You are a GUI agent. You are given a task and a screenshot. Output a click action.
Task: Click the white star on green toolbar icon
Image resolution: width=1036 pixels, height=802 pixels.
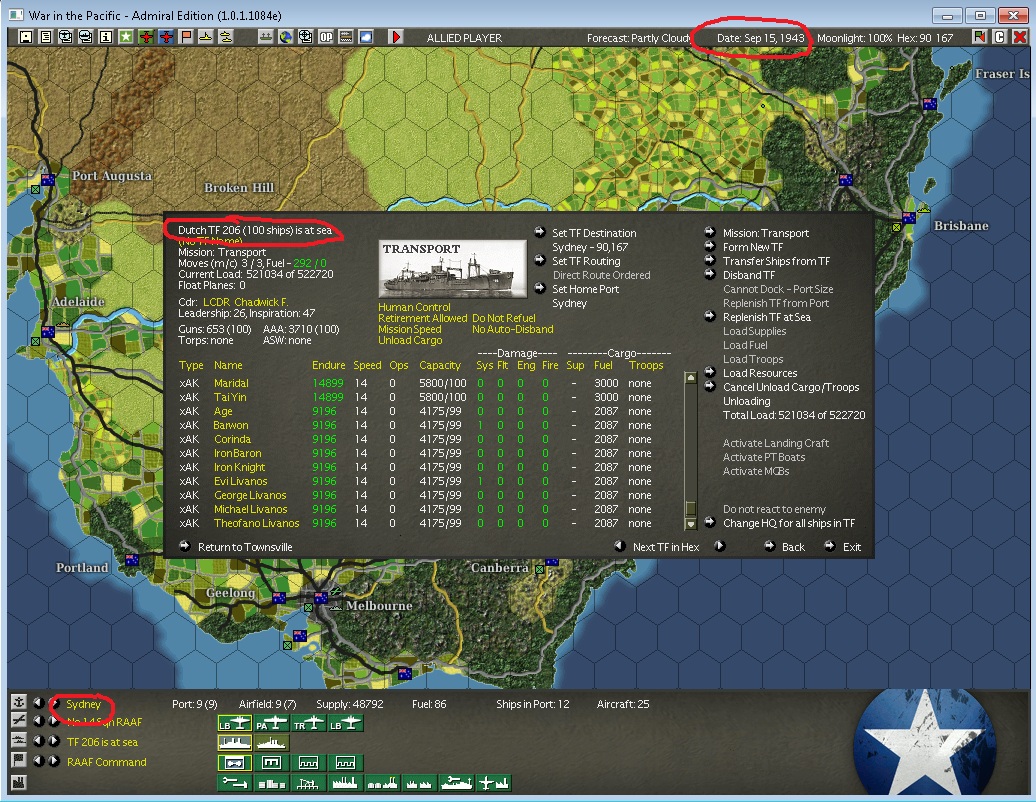[126, 37]
